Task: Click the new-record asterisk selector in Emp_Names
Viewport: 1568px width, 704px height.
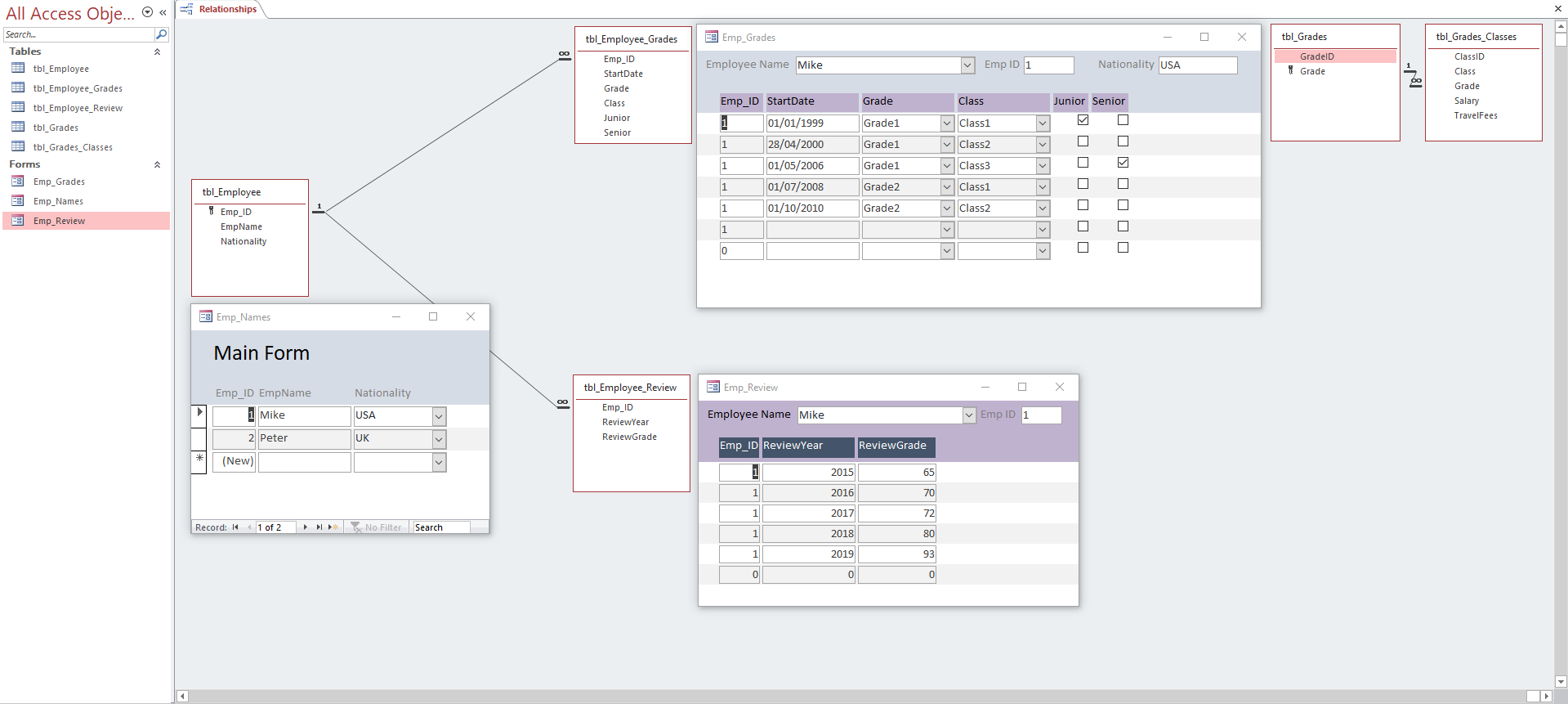Action: (199, 460)
